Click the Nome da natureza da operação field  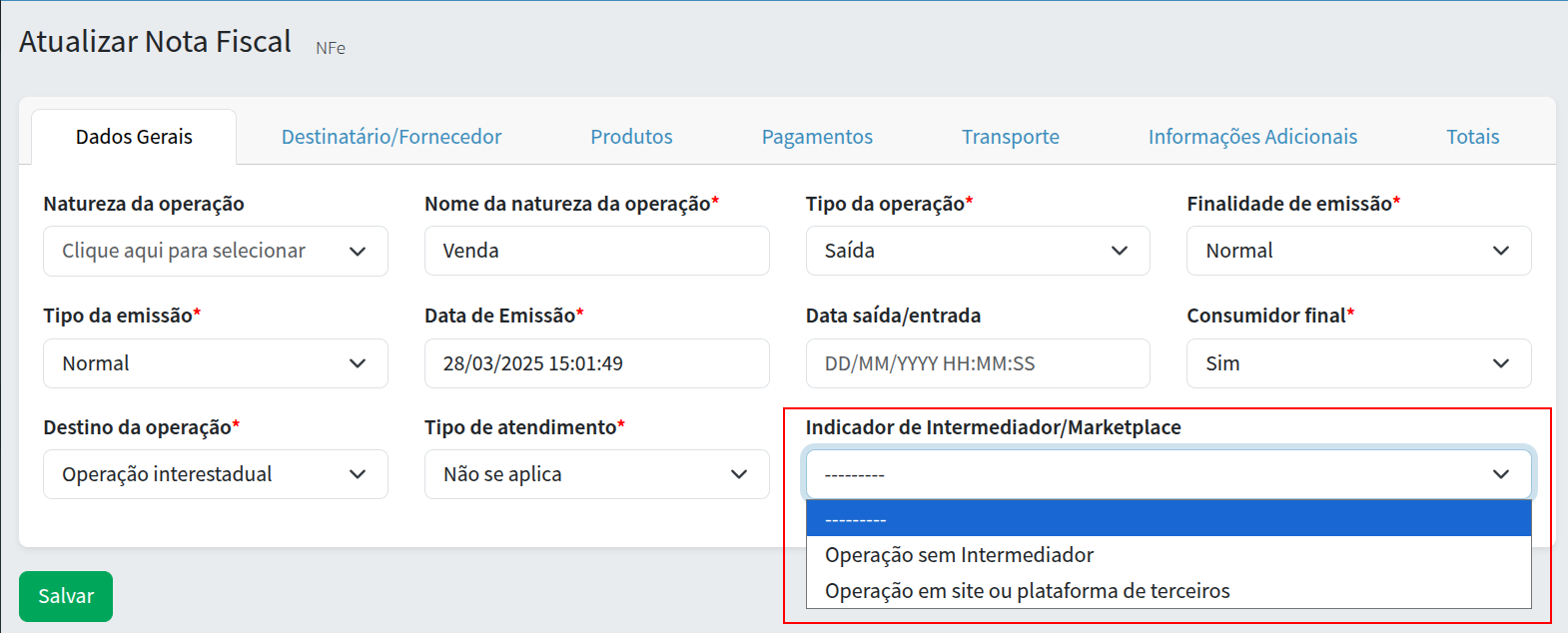596,251
